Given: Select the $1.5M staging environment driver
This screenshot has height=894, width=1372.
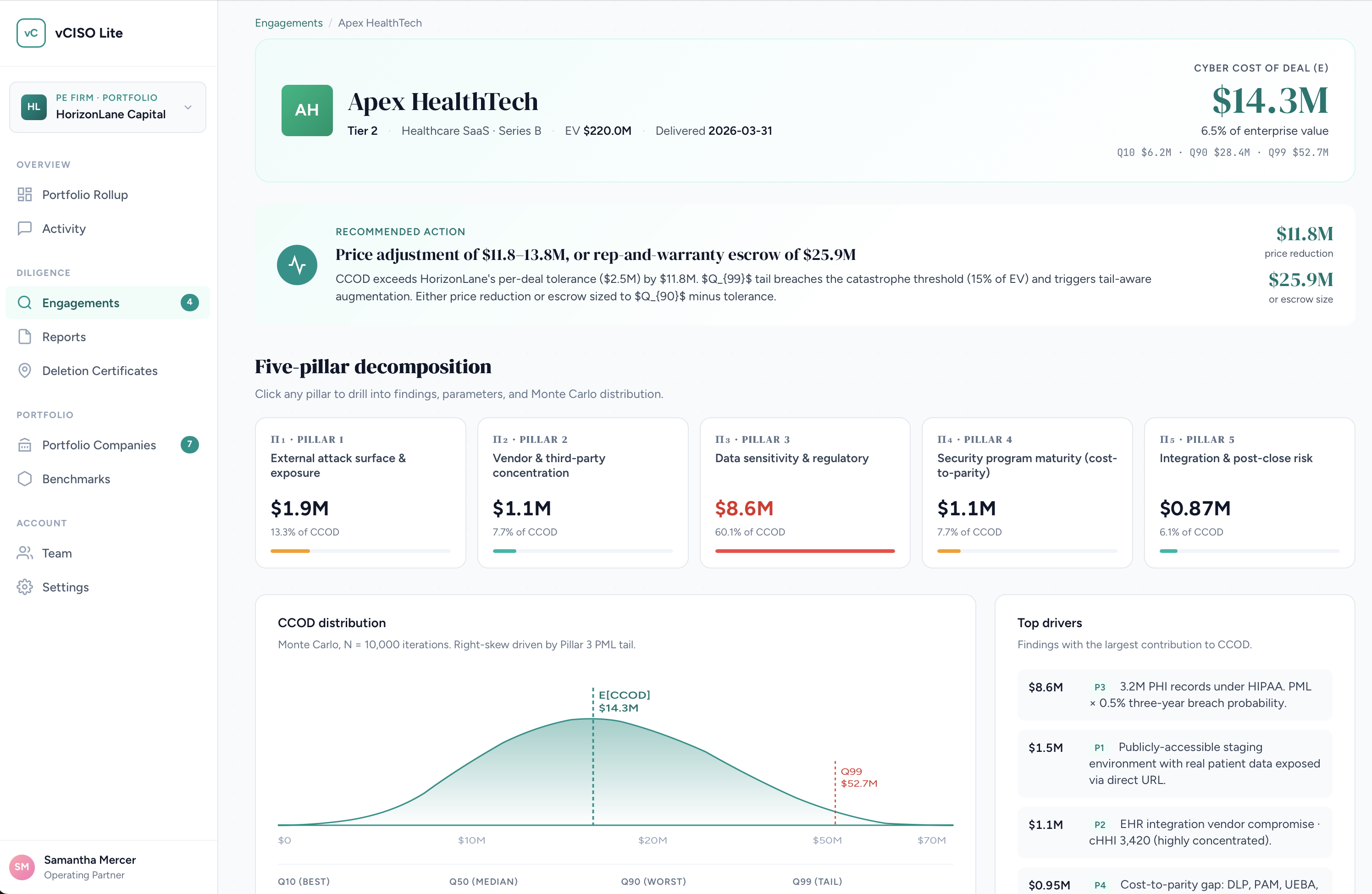Looking at the screenshot, I should (x=1174, y=763).
